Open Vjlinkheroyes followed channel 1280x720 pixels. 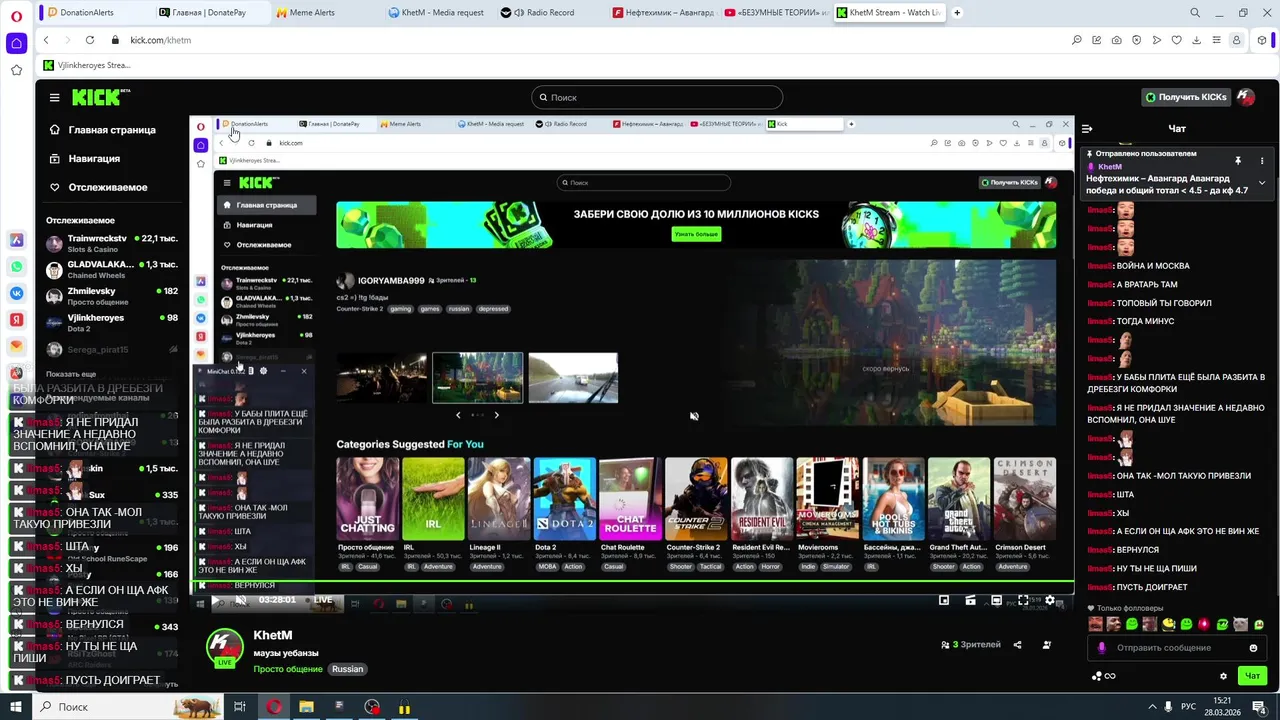(112, 322)
